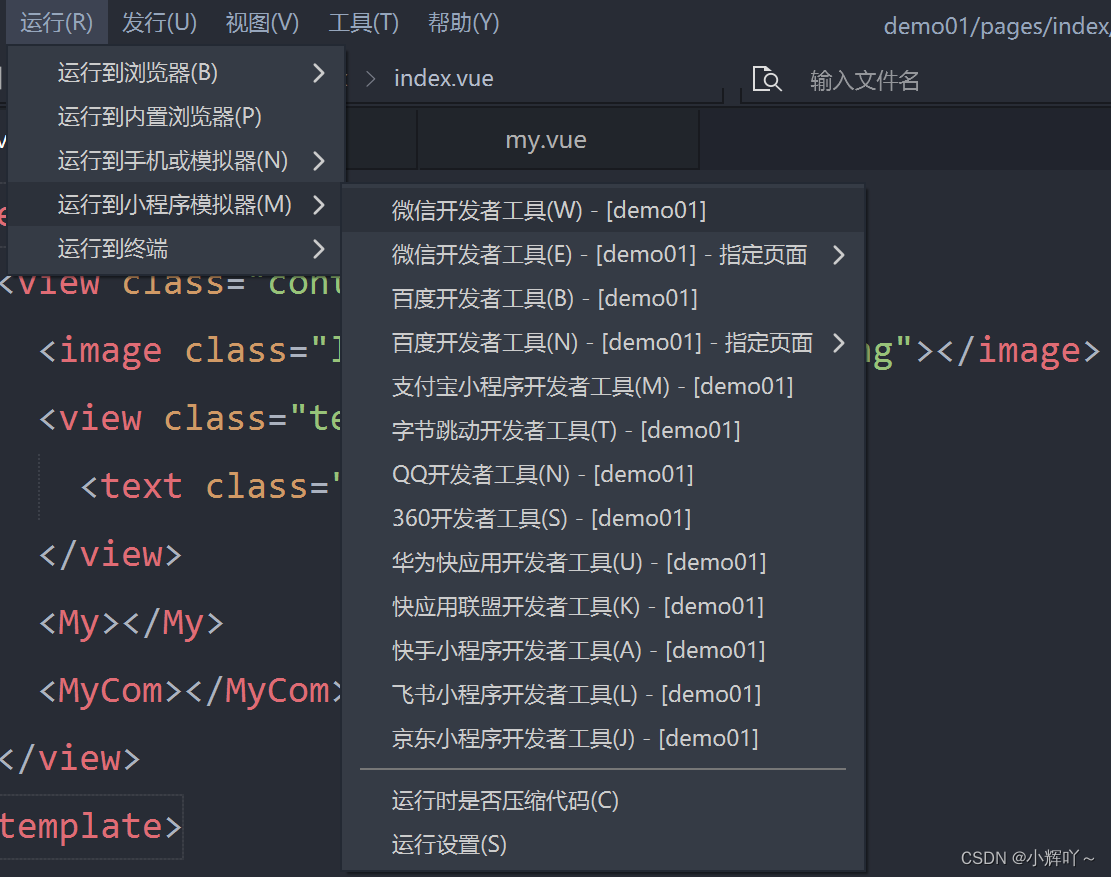Run in 微信开发者工具(W) - [demo01]
The height and width of the screenshot is (877, 1111).
pyautogui.click(x=603, y=210)
